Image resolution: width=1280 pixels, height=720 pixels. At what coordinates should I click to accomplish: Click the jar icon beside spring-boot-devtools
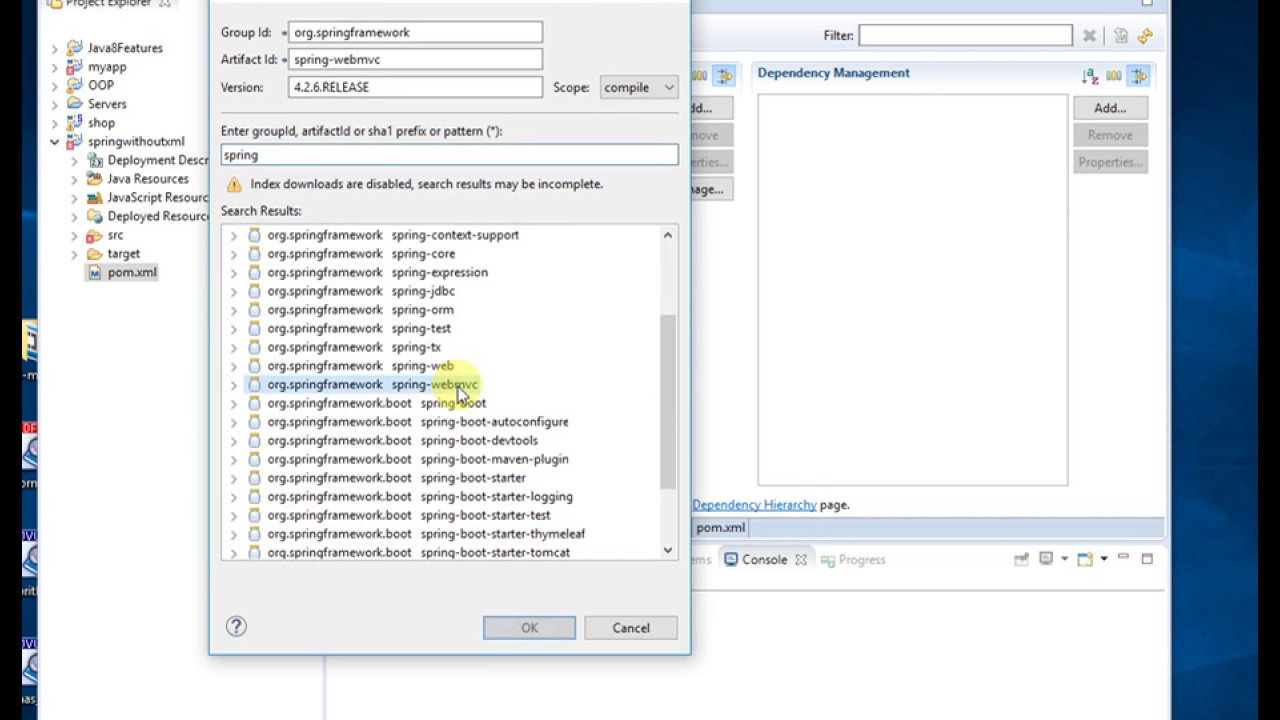[x=254, y=440]
